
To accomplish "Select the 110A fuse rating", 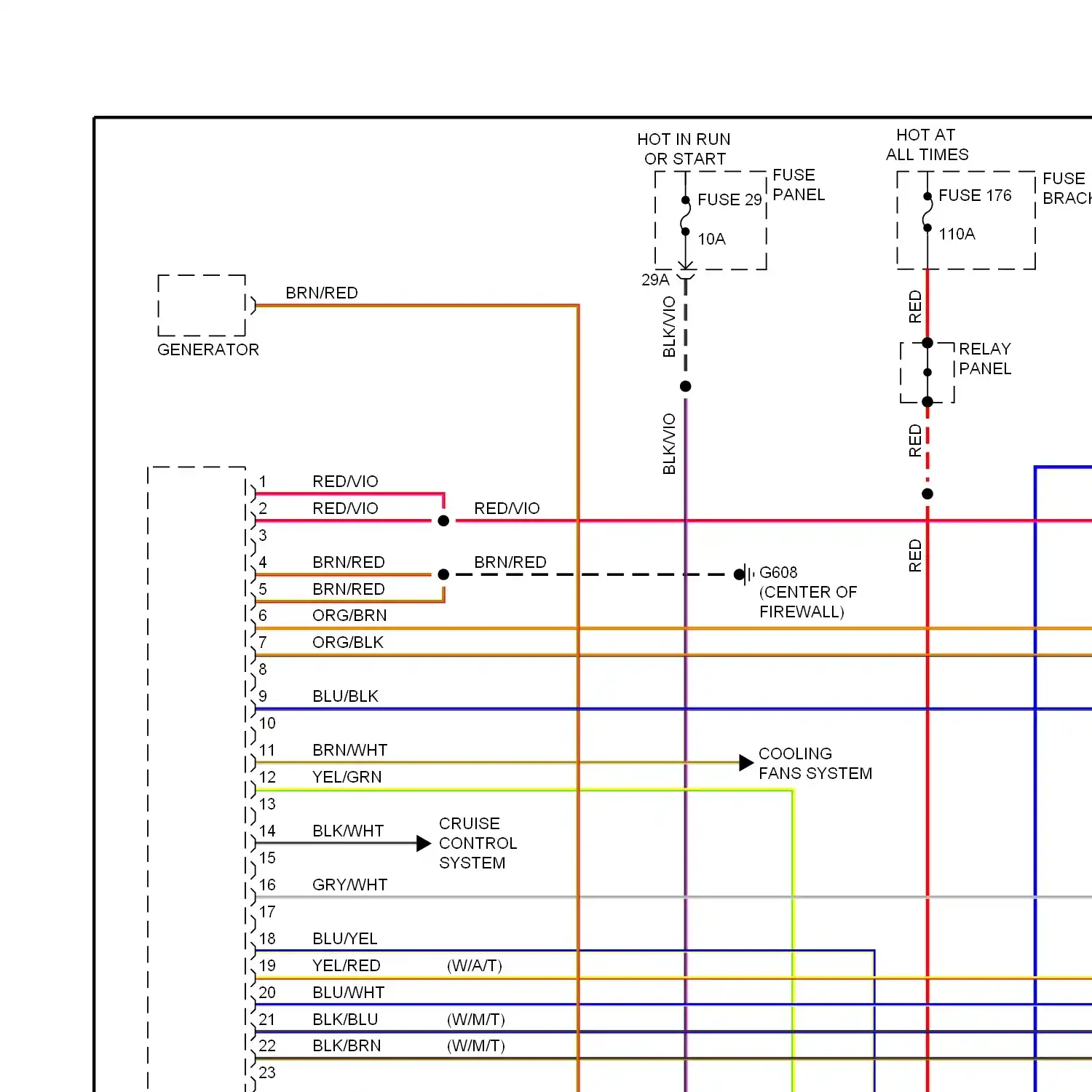I will click(957, 234).
